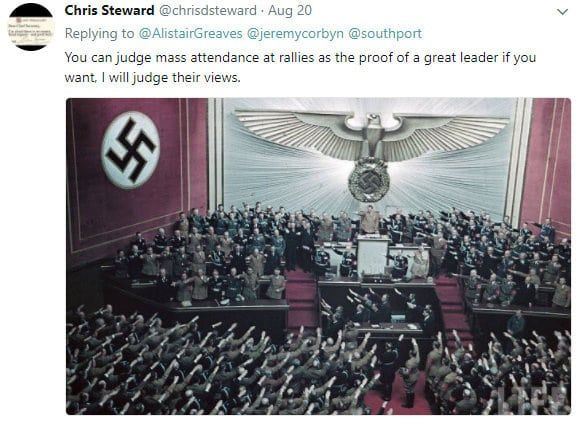Follow the @jeremycorbyn mention link
Image resolution: width=580 pixels, height=421 pixels.
(295, 34)
